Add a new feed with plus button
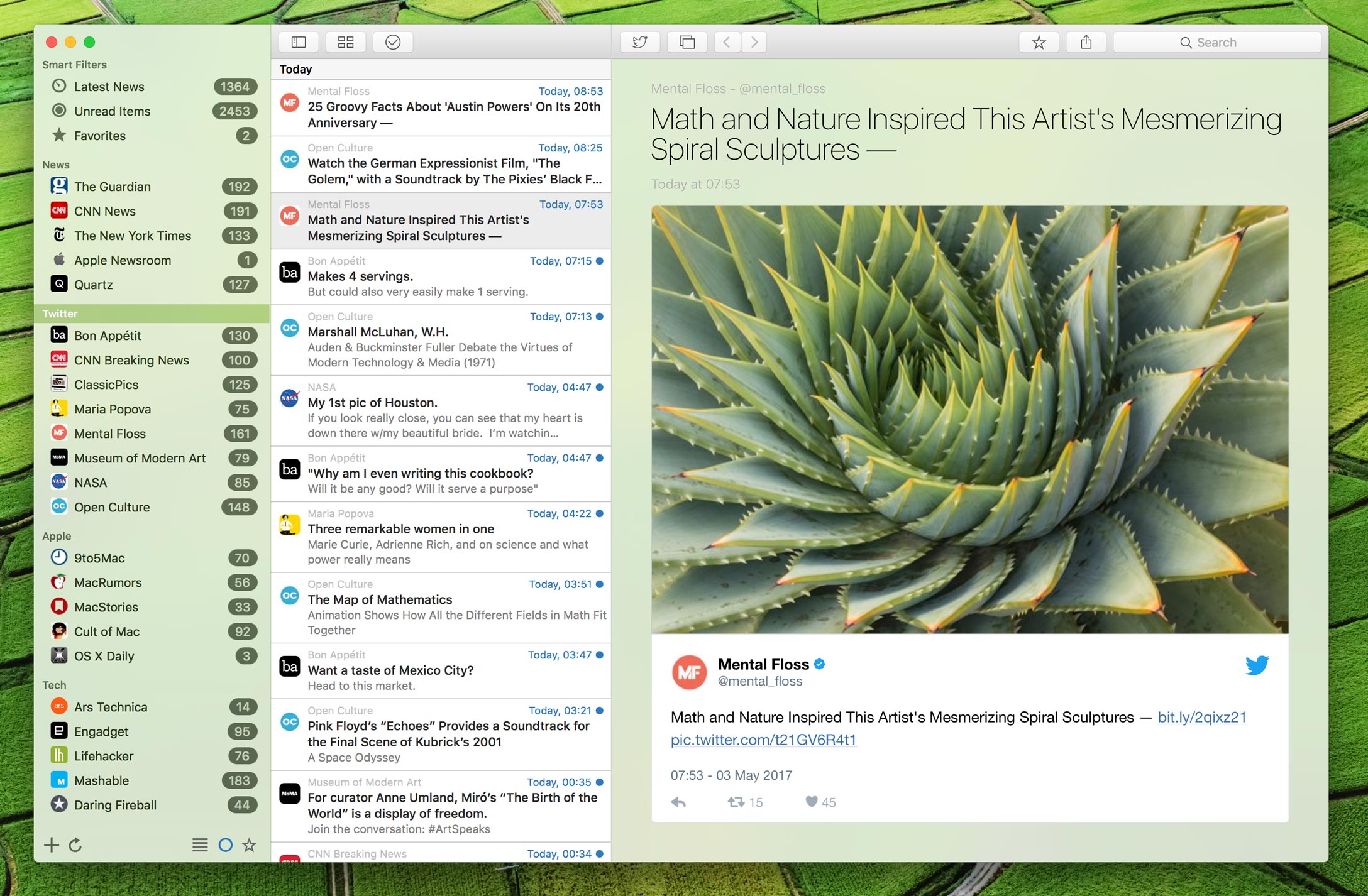This screenshot has width=1368, height=896. pos(52,845)
